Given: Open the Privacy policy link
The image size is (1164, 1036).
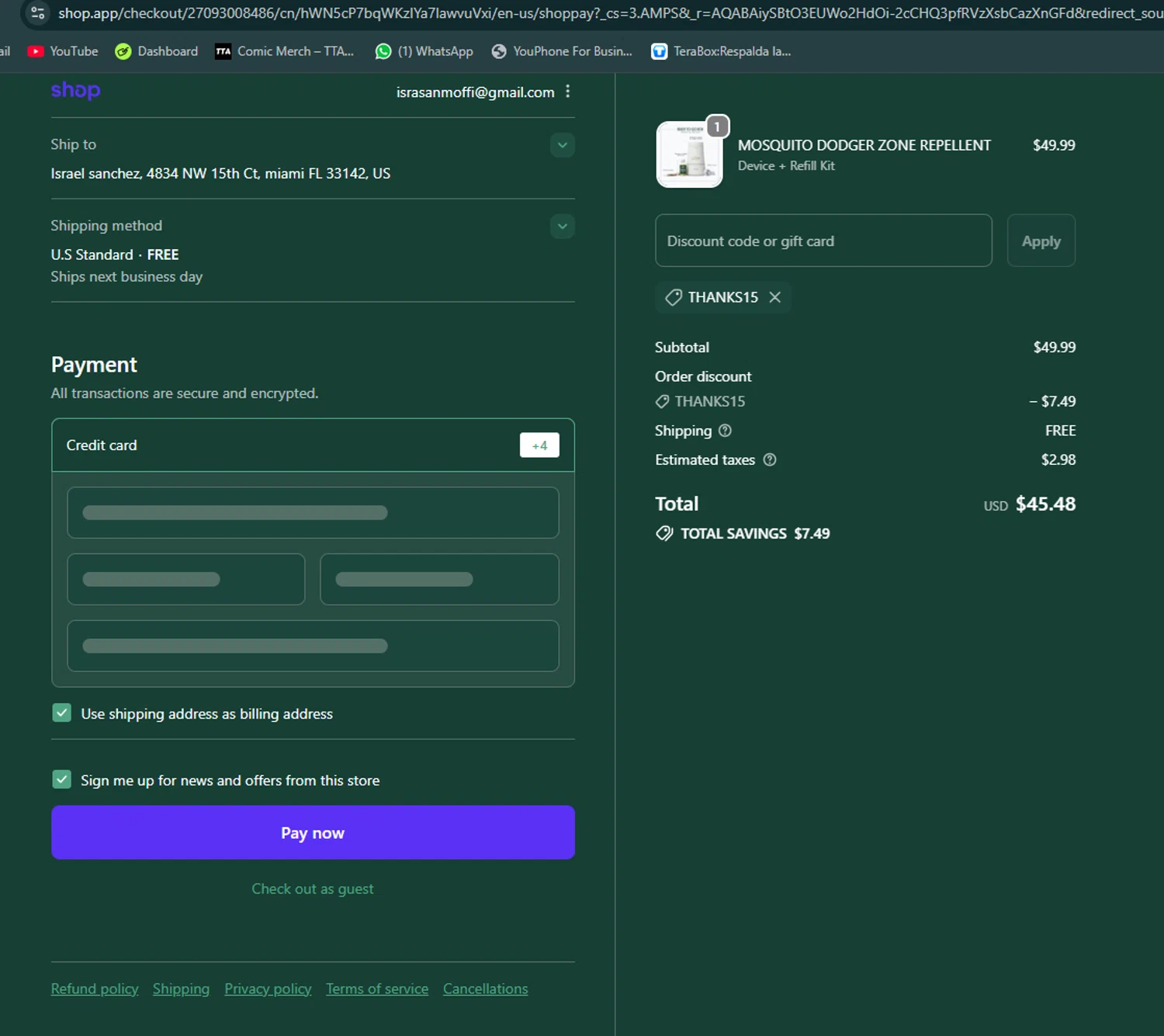Looking at the screenshot, I should pos(268,989).
